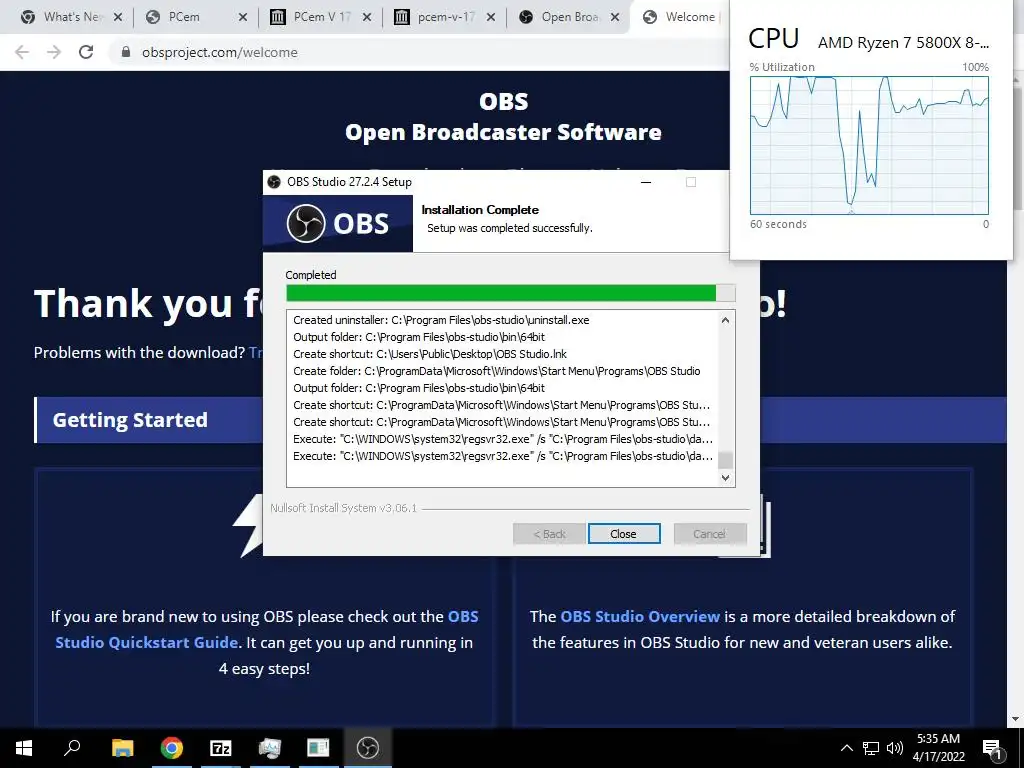The image size is (1024, 768).
Task: Close the PCem tab
Action: (x=243, y=17)
